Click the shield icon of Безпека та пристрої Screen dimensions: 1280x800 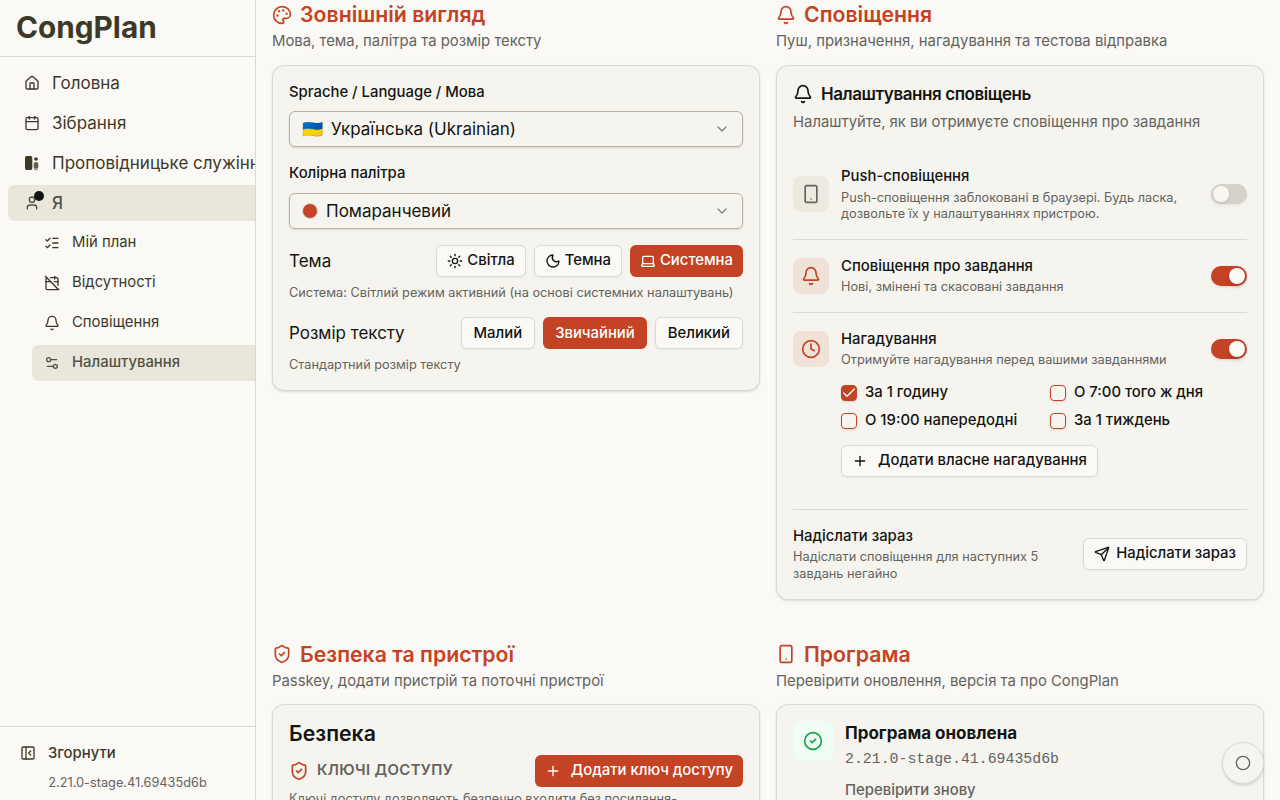281,654
